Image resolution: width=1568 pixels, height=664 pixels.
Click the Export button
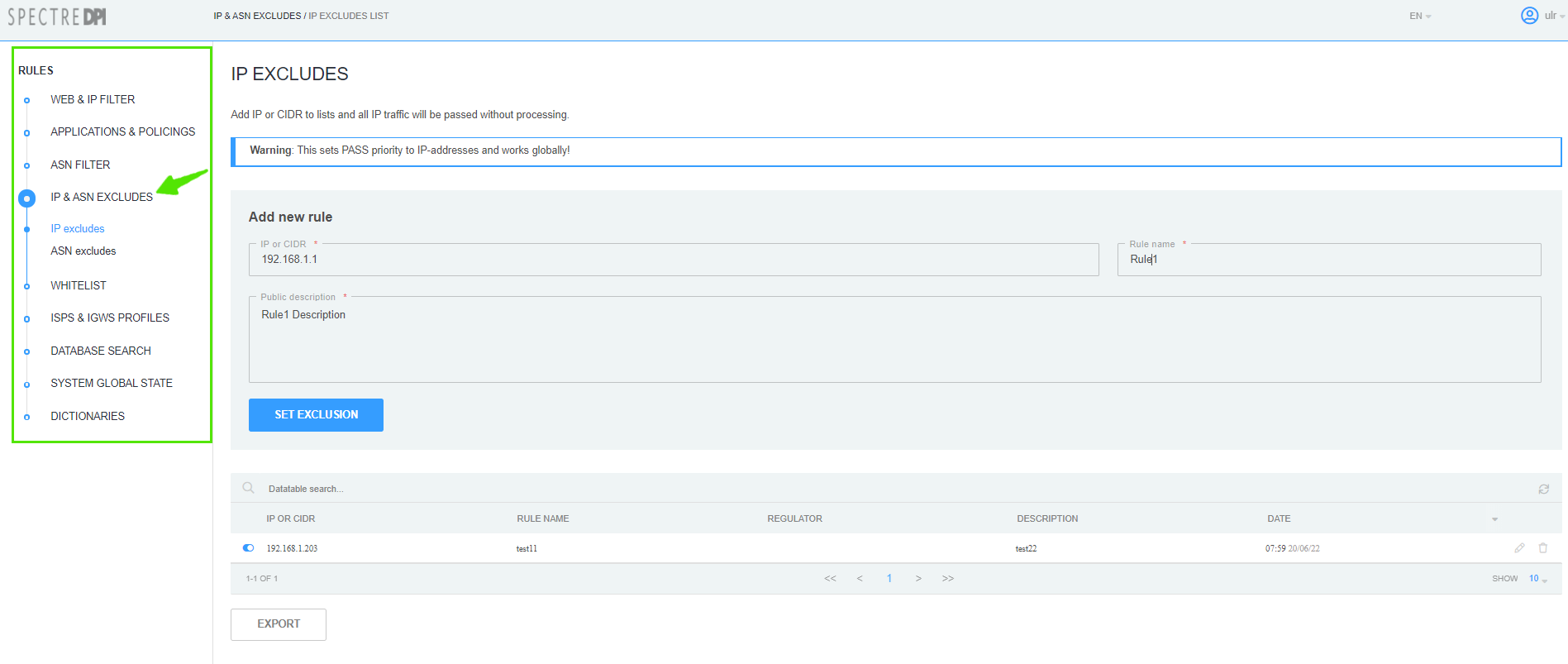(279, 624)
